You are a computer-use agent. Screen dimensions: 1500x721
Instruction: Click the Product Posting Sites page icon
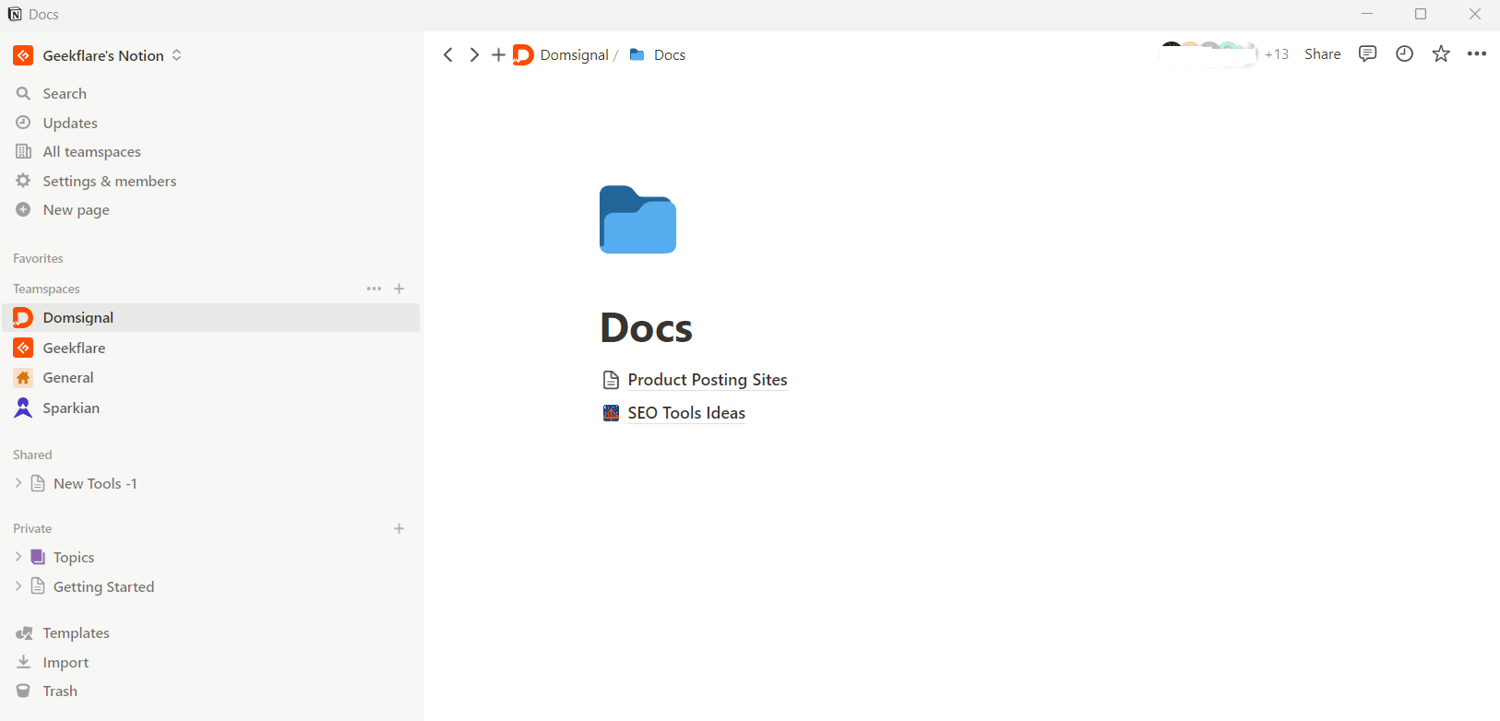click(611, 380)
